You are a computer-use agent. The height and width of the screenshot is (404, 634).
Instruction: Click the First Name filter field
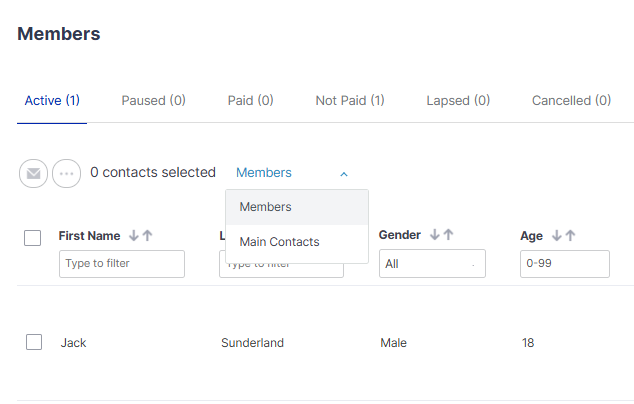coord(122,264)
